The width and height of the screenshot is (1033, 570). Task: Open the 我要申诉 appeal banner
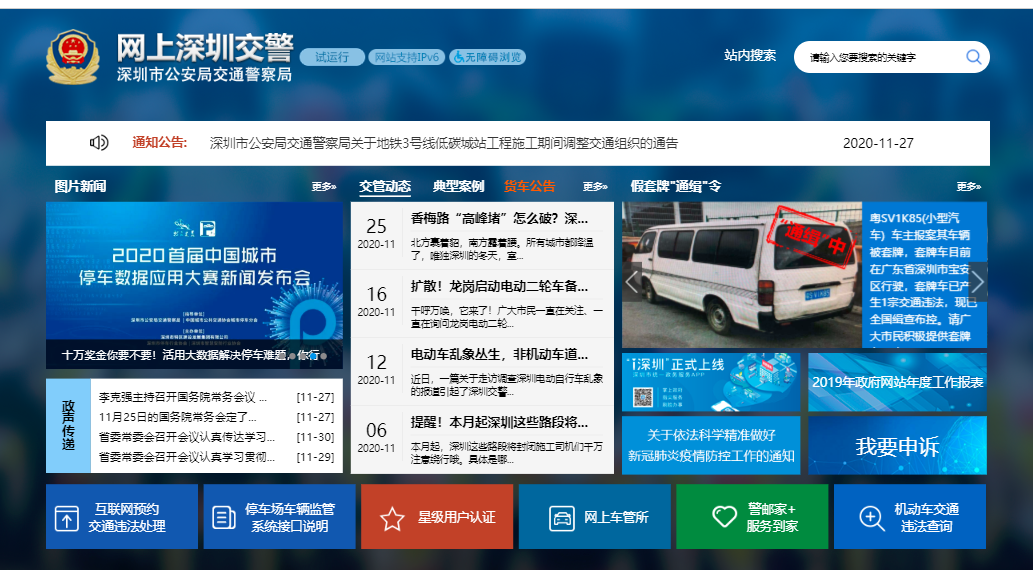[897, 445]
